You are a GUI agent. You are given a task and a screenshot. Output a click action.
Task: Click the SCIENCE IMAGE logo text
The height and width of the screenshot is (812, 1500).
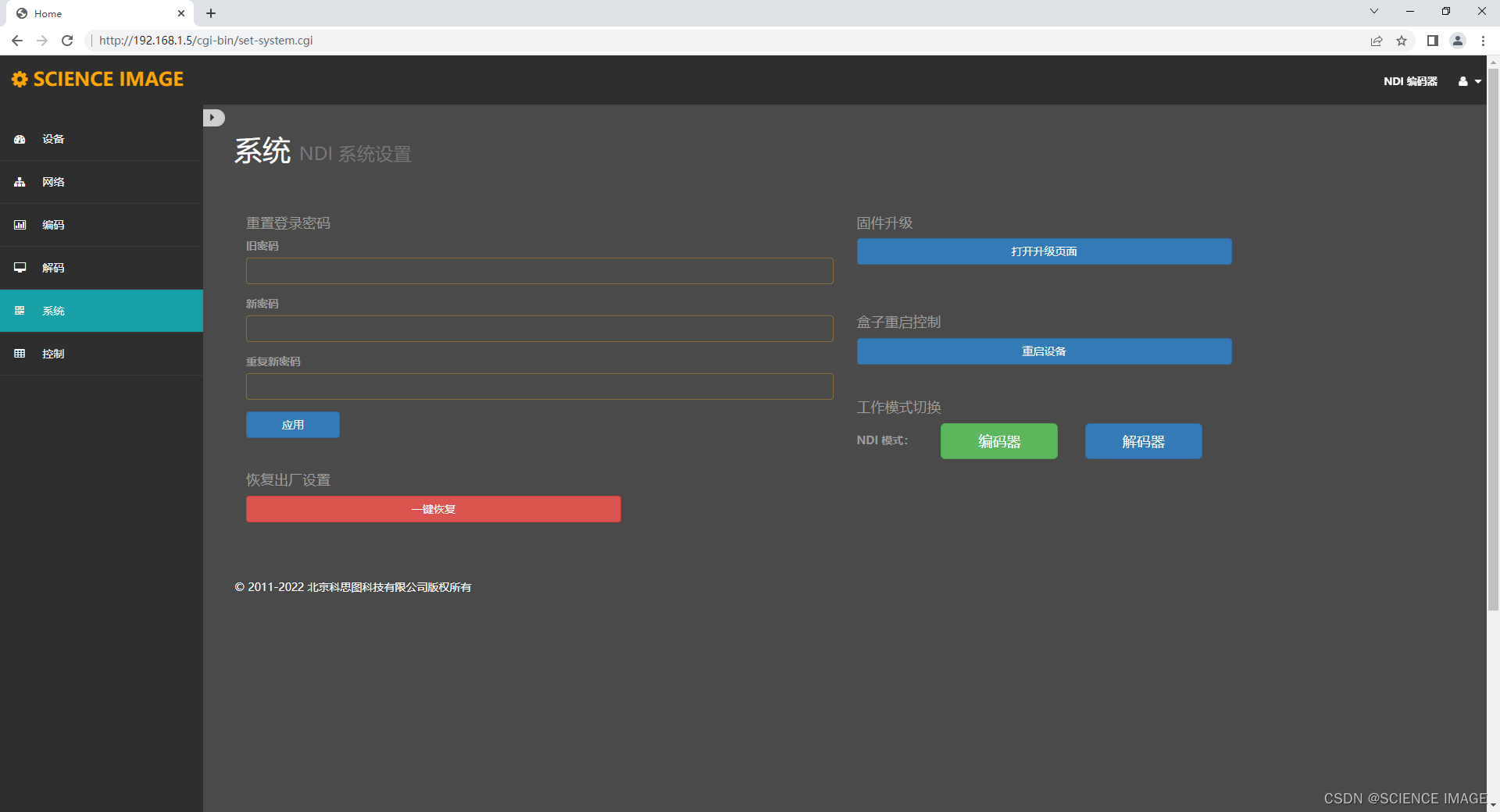point(109,79)
